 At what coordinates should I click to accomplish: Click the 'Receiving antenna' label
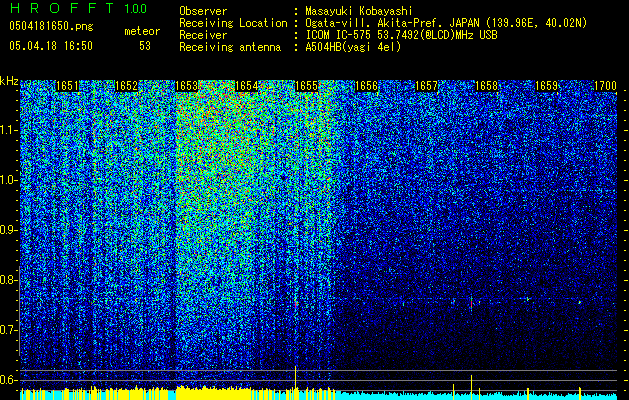[x=230, y=47]
